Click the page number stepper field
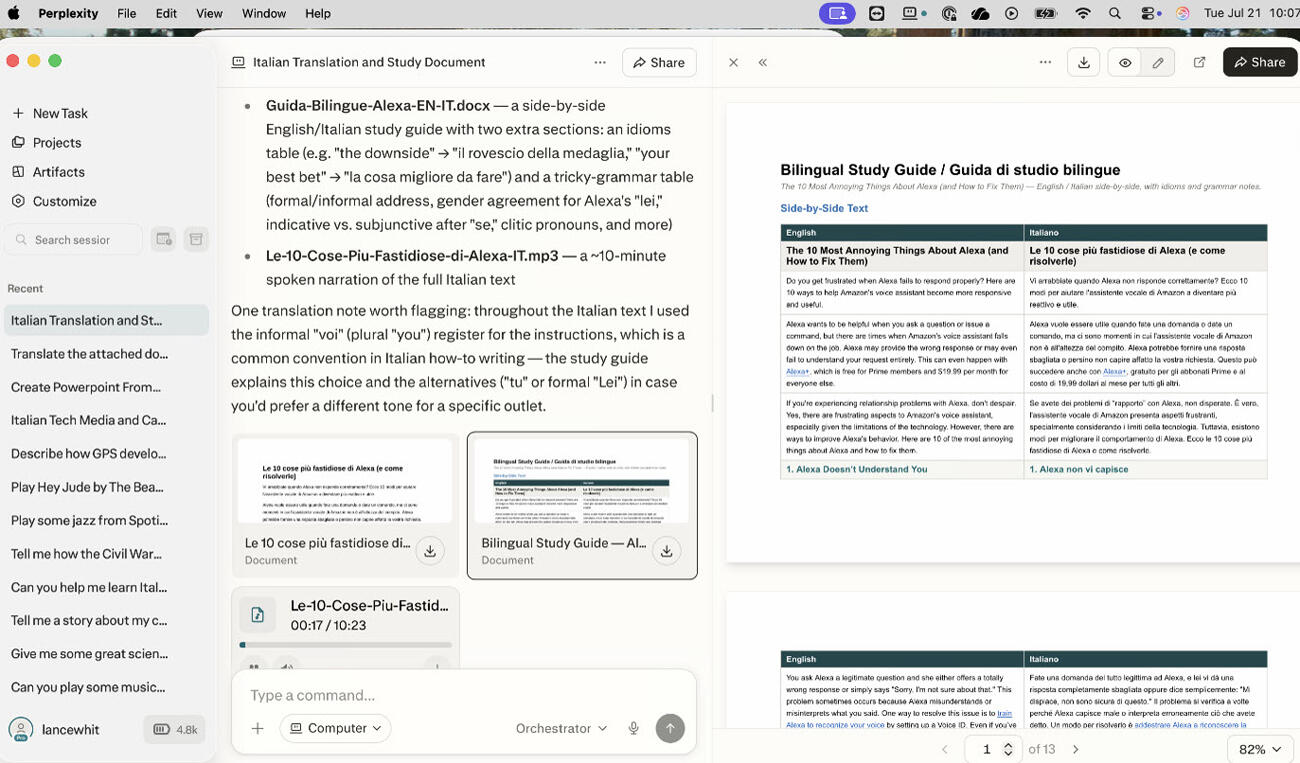1300x763 pixels. point(993,749)
